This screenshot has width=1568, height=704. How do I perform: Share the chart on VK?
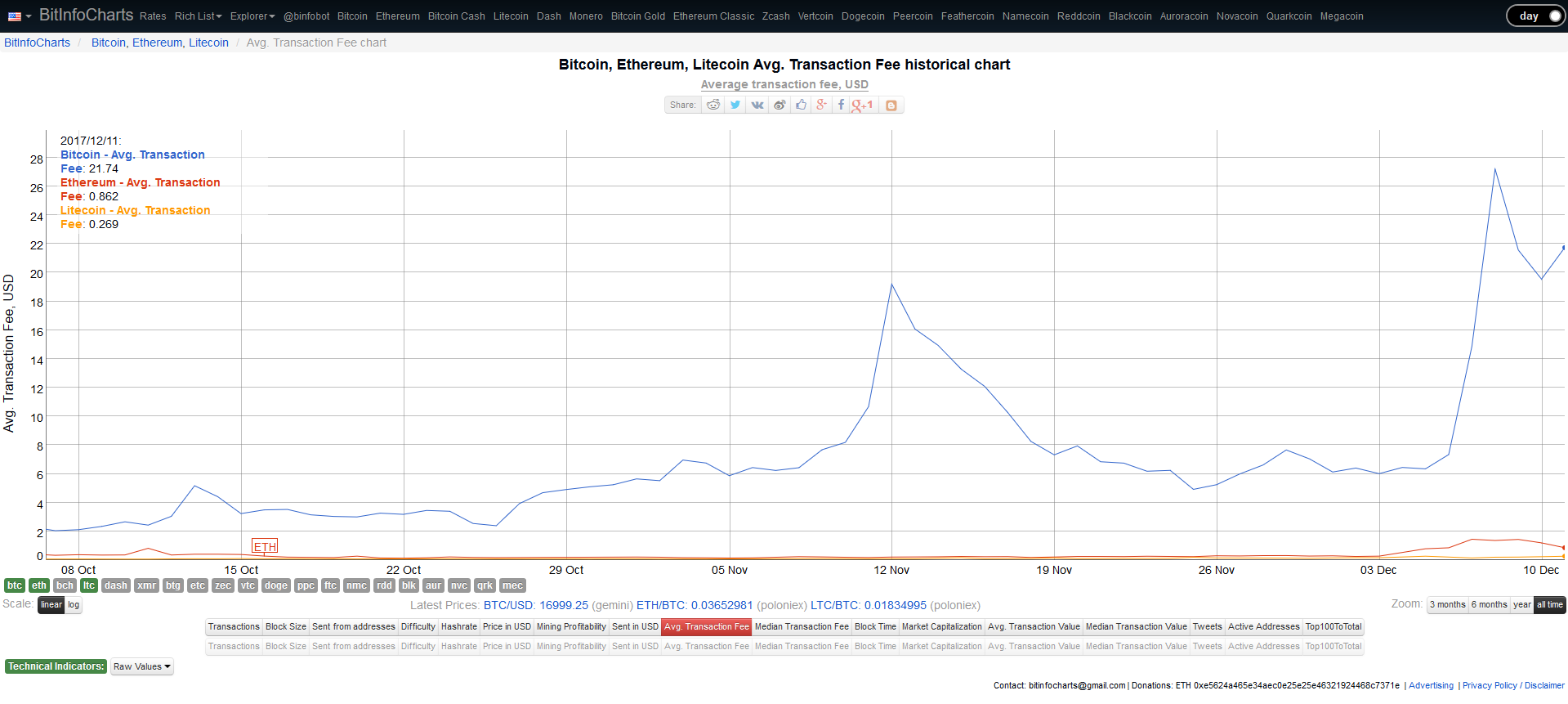(757, 105)
